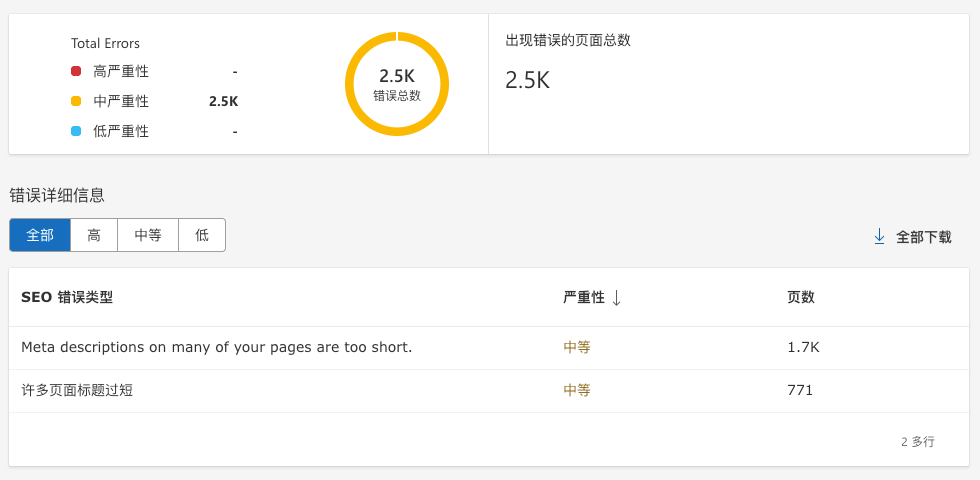Click the sort arrow beside 严重性
This screenshot has height=480, width=980.
tap(616, 298)
